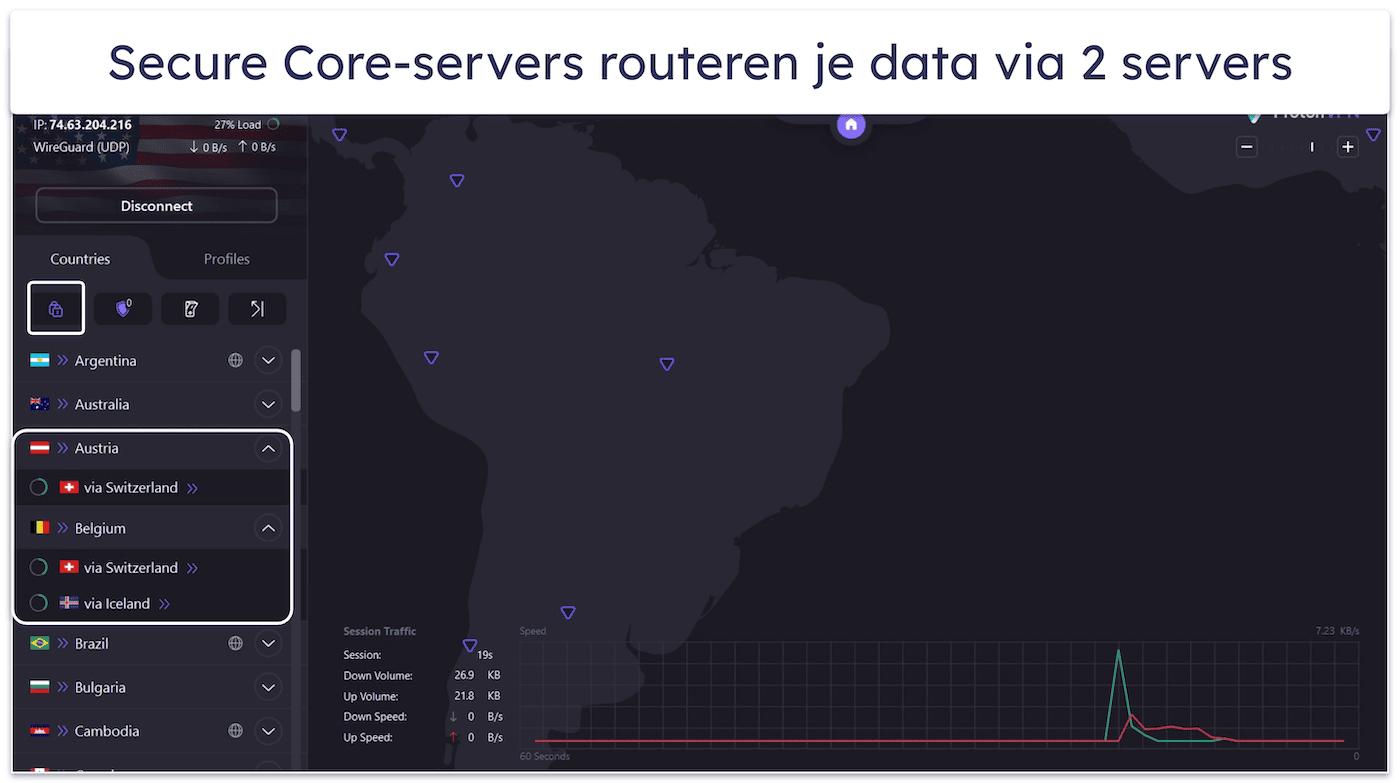The height and width of the screenshot is (783, 1400).
Task: Click the Belgium flag icon
Action: pos(40,528)
